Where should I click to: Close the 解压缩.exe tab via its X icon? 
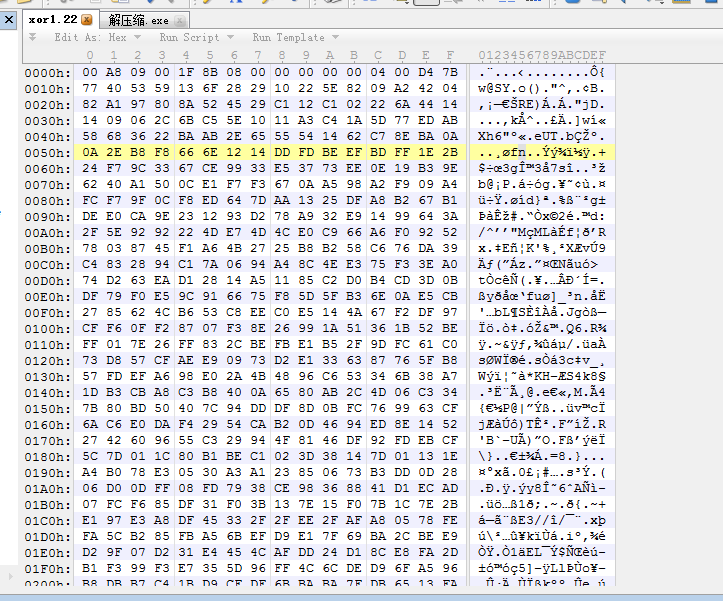(180, 21)
